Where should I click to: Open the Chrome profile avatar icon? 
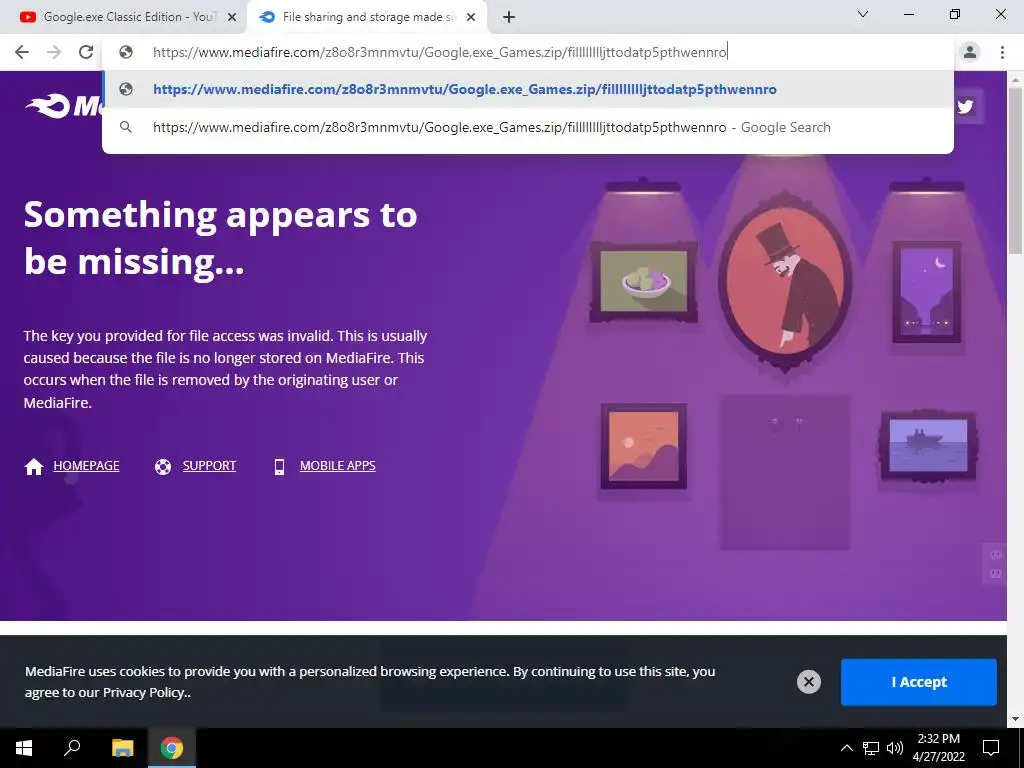[x=970, y=52]
